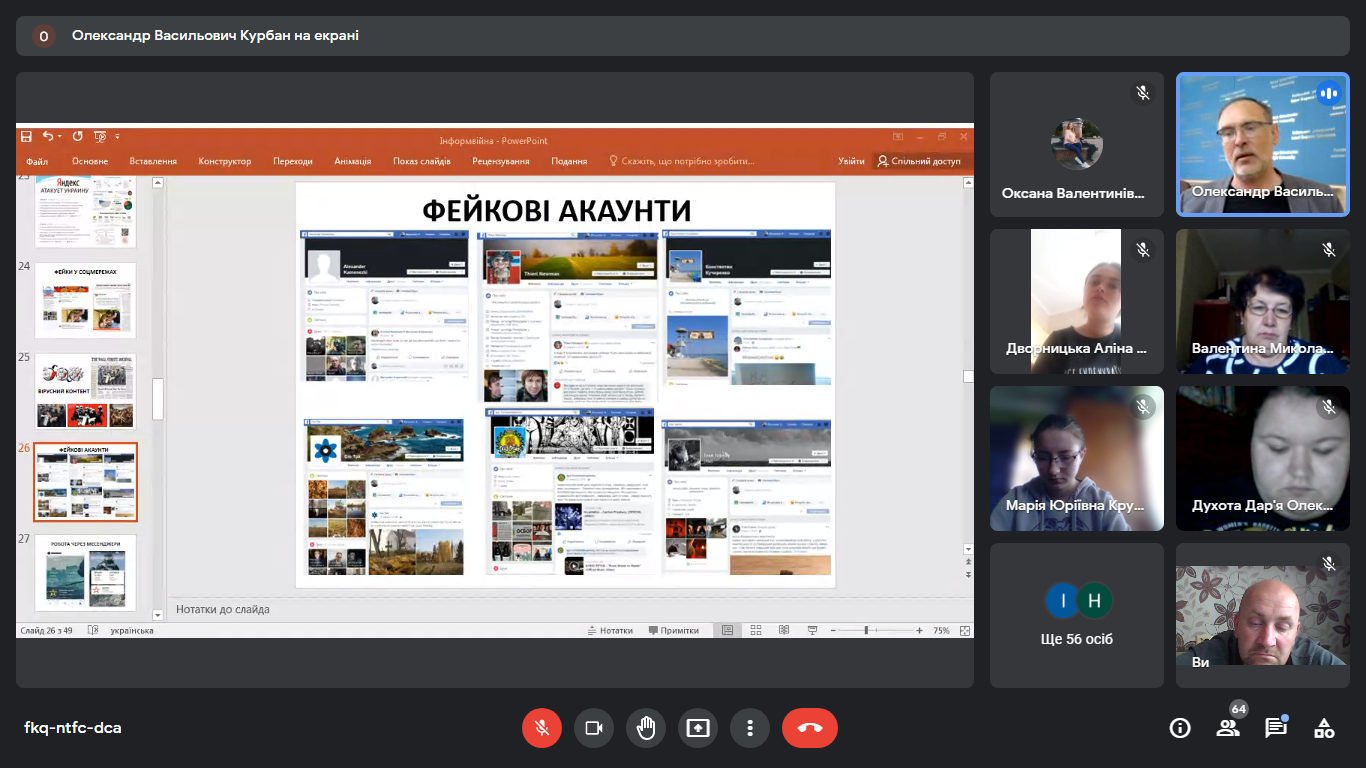Click the Undo icon in Quick Access Toolbar

coord(48,137)
